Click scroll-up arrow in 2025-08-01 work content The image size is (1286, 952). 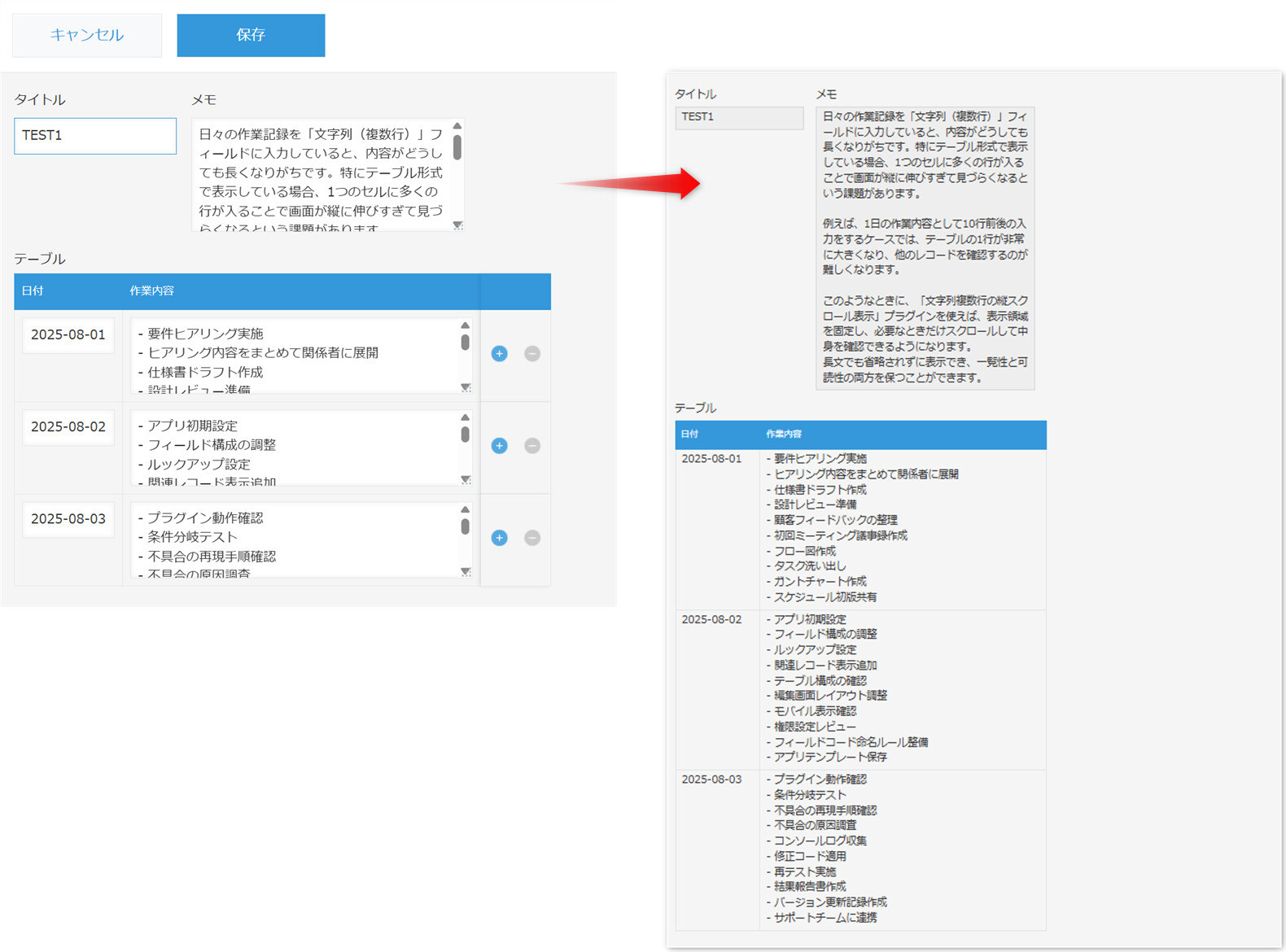(466, 325)
